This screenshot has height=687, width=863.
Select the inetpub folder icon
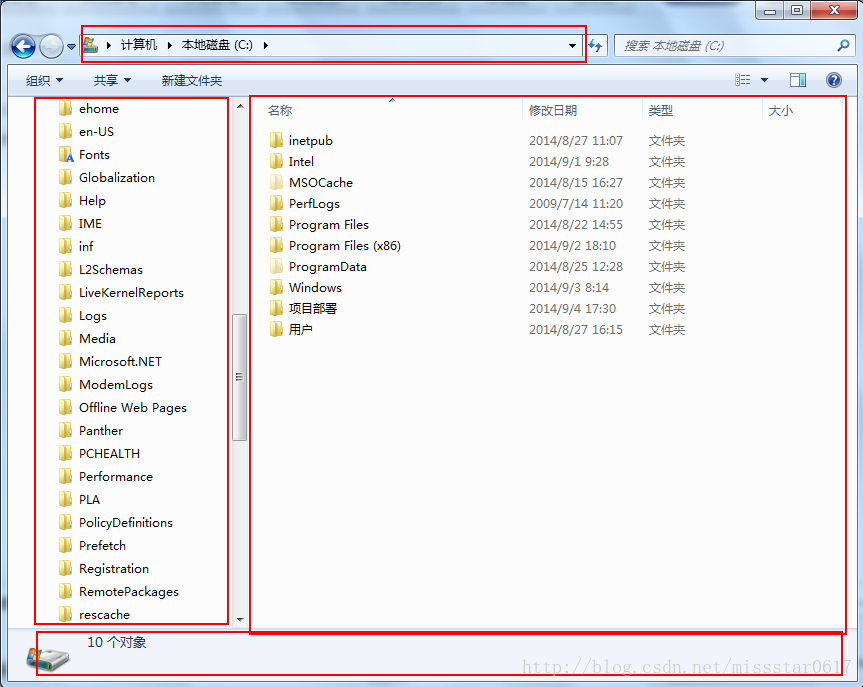click(x=276, y=140)
